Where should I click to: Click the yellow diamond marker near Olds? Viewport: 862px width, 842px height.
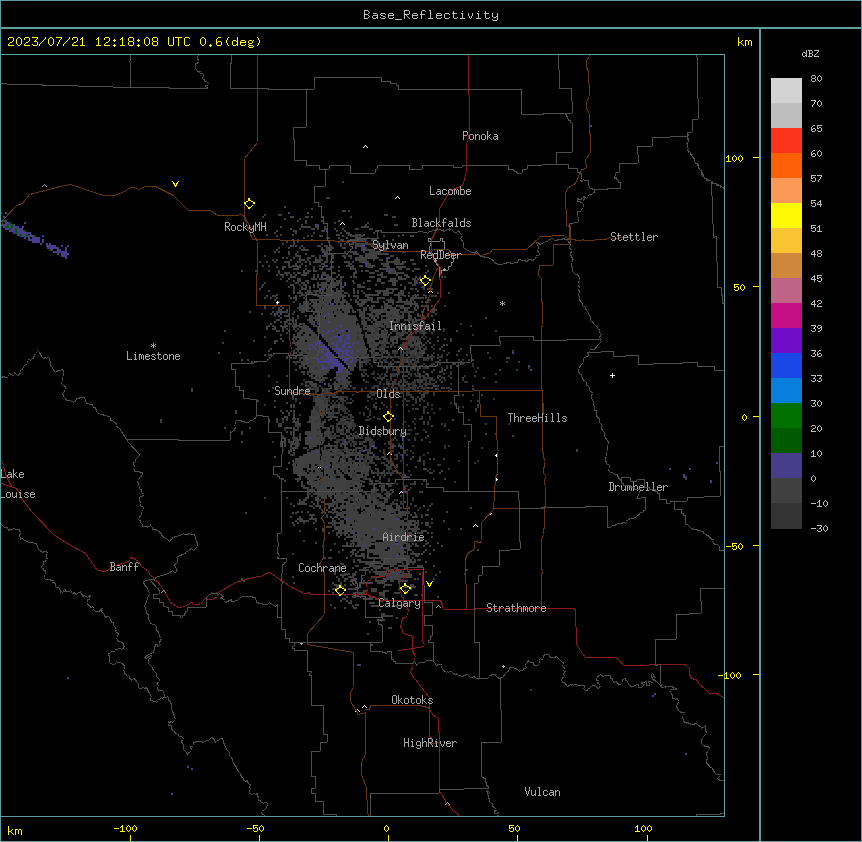tap(389, 417)
